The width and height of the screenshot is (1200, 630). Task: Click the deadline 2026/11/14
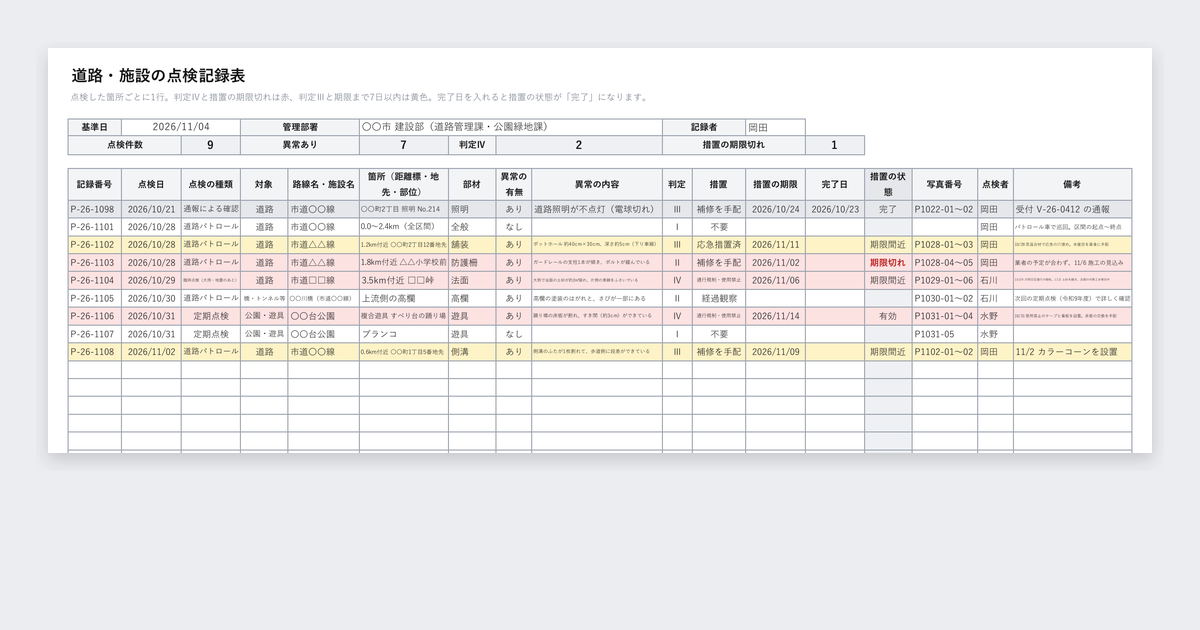click(776, 316)
